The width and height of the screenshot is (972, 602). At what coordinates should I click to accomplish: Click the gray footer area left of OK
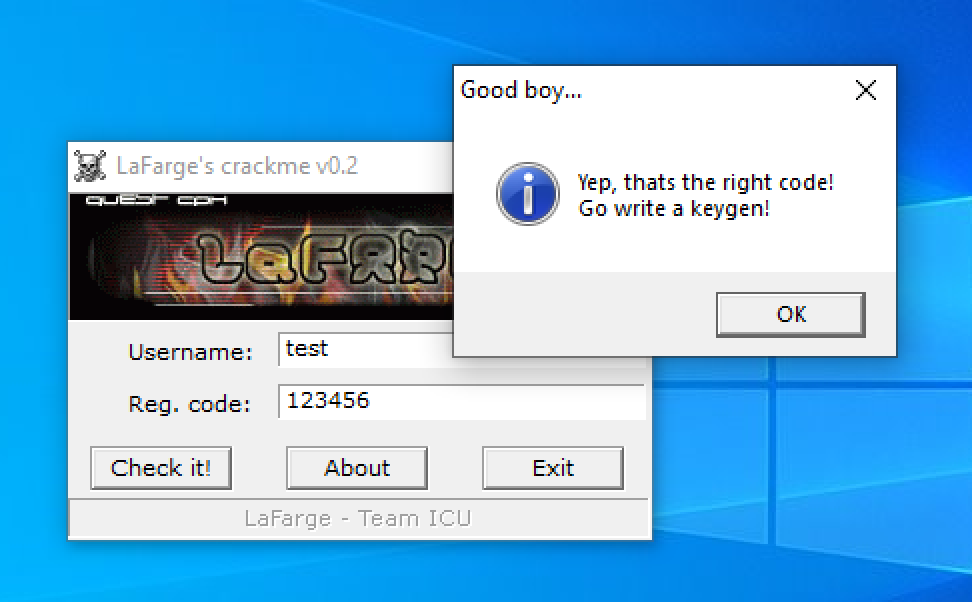[x=580, y=315]
